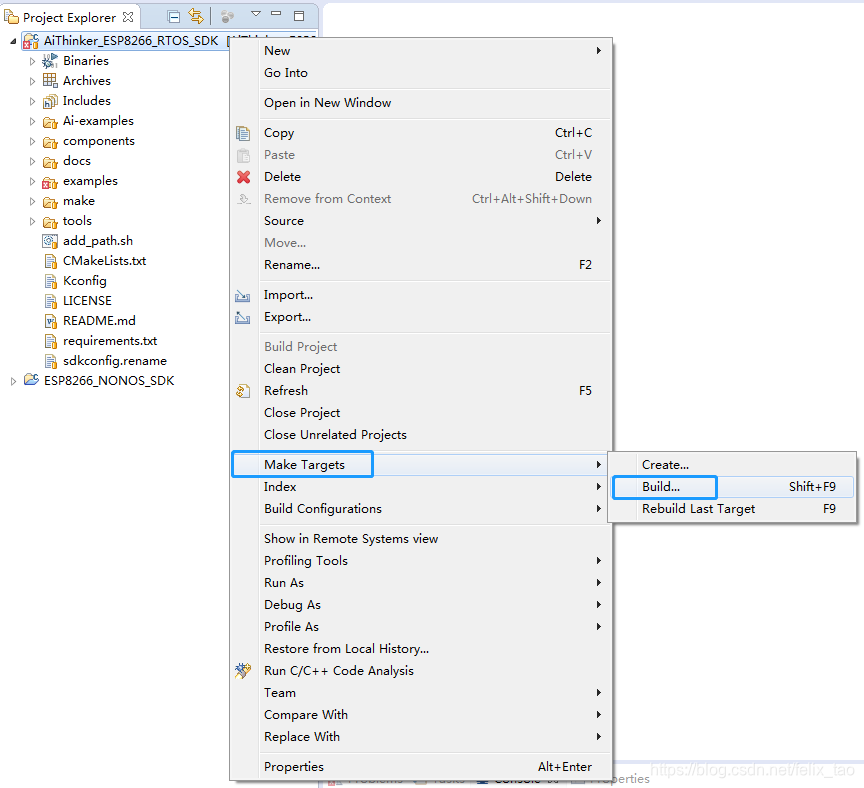Toggle Link with Editor icon
864x788 pixels.
[x=196, y=17]
